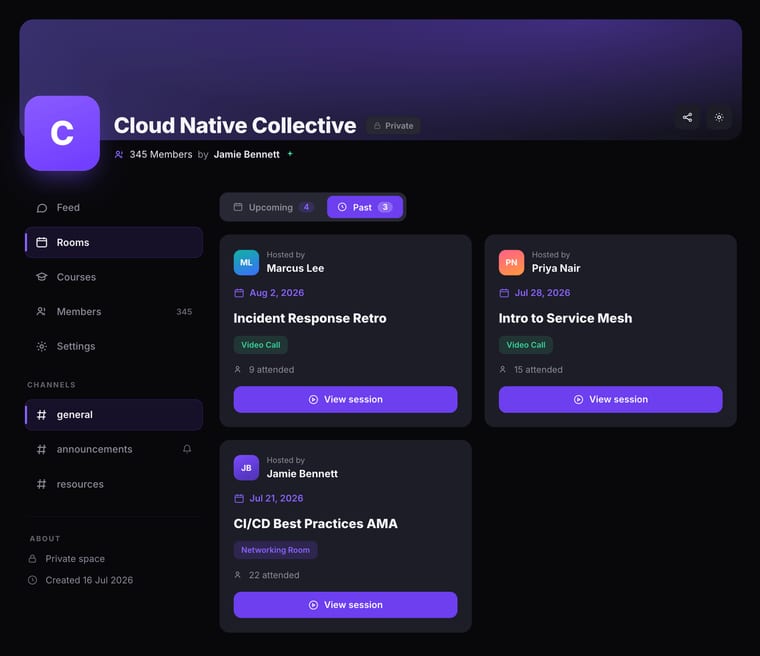Click the members icon beside 345 Members
Screen dimensions: 760x656
coord(119,154)
